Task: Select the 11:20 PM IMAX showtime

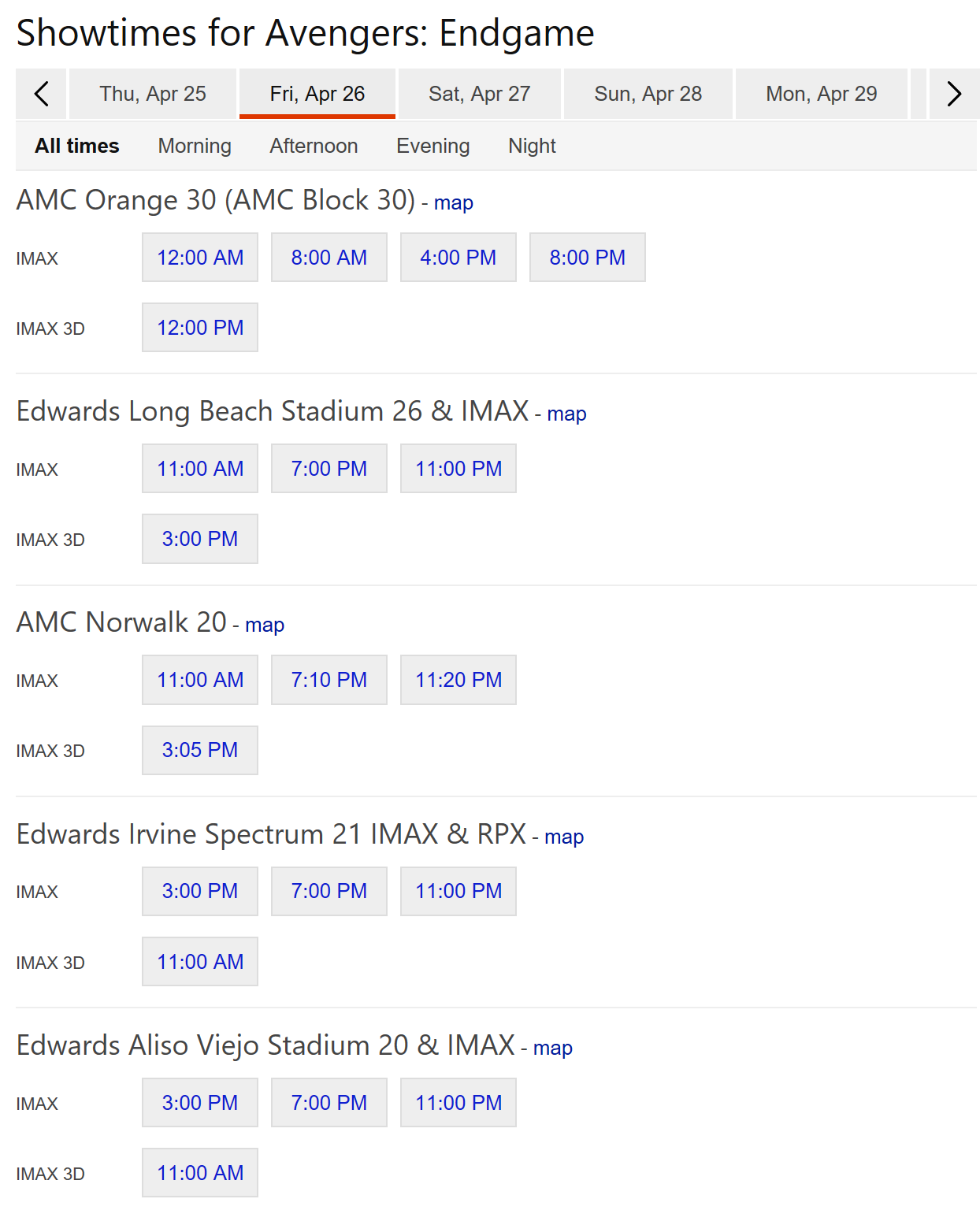Action: coord(458,680)
